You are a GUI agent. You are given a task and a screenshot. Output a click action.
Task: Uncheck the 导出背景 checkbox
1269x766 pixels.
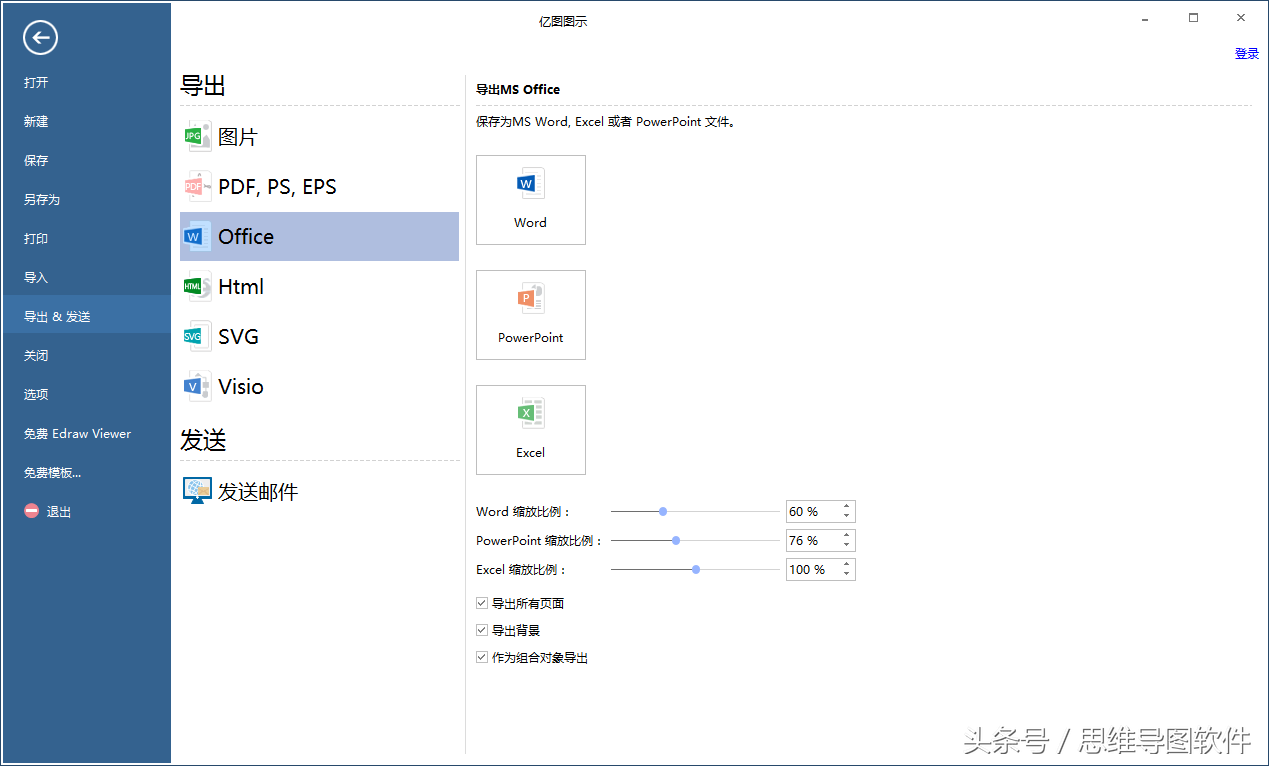[x=482, y=631]
